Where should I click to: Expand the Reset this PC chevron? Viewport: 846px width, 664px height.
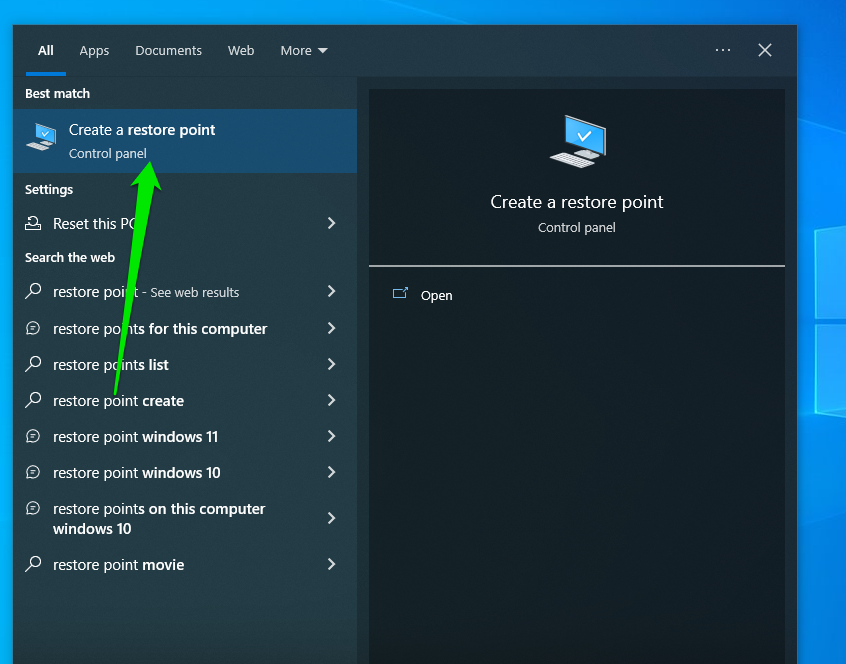tap(331, 223)
